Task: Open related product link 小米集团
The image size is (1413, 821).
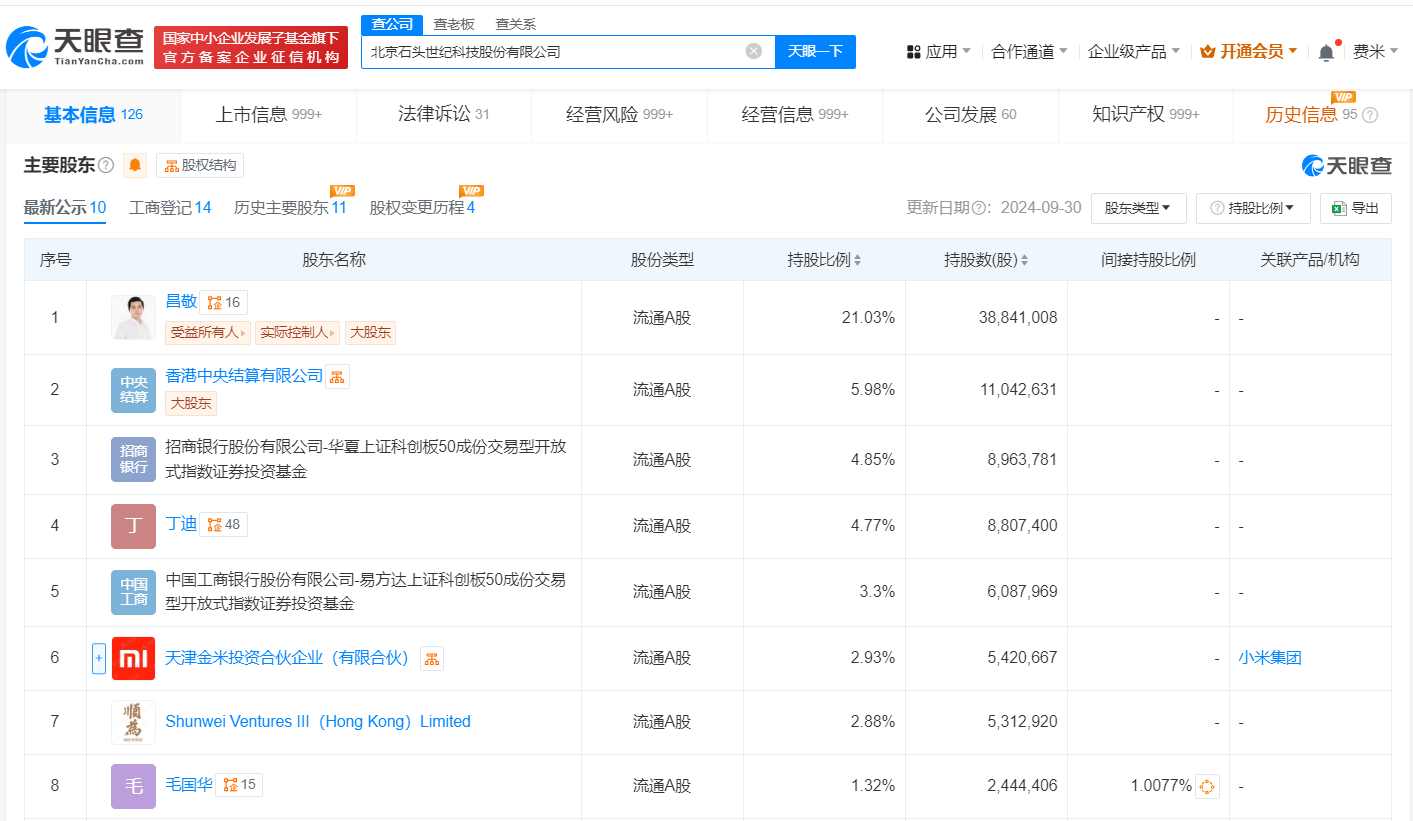Action: pyautogui.click(x=1270, y=658)
